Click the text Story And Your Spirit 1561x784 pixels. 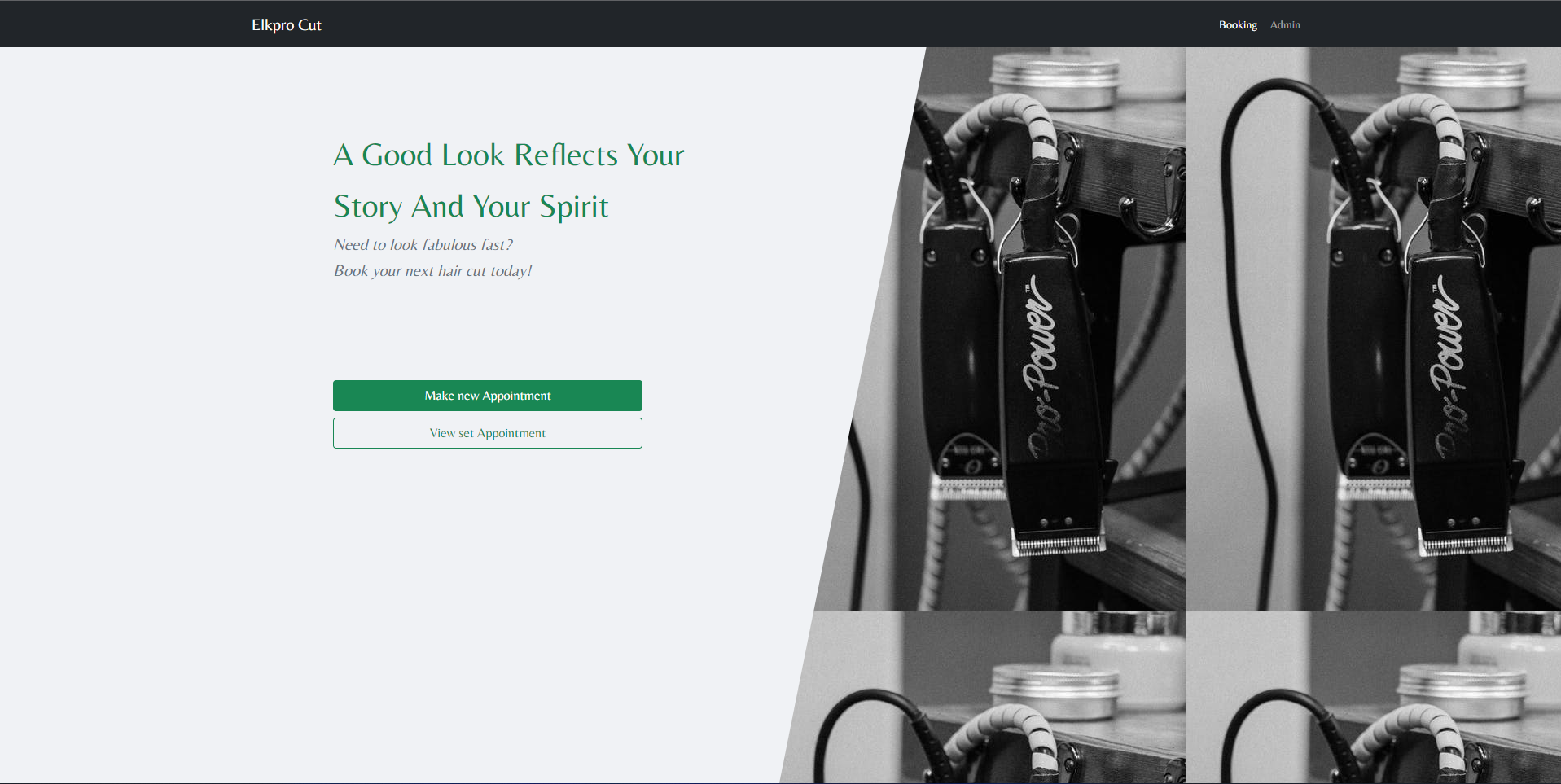(x=471, y=207)
